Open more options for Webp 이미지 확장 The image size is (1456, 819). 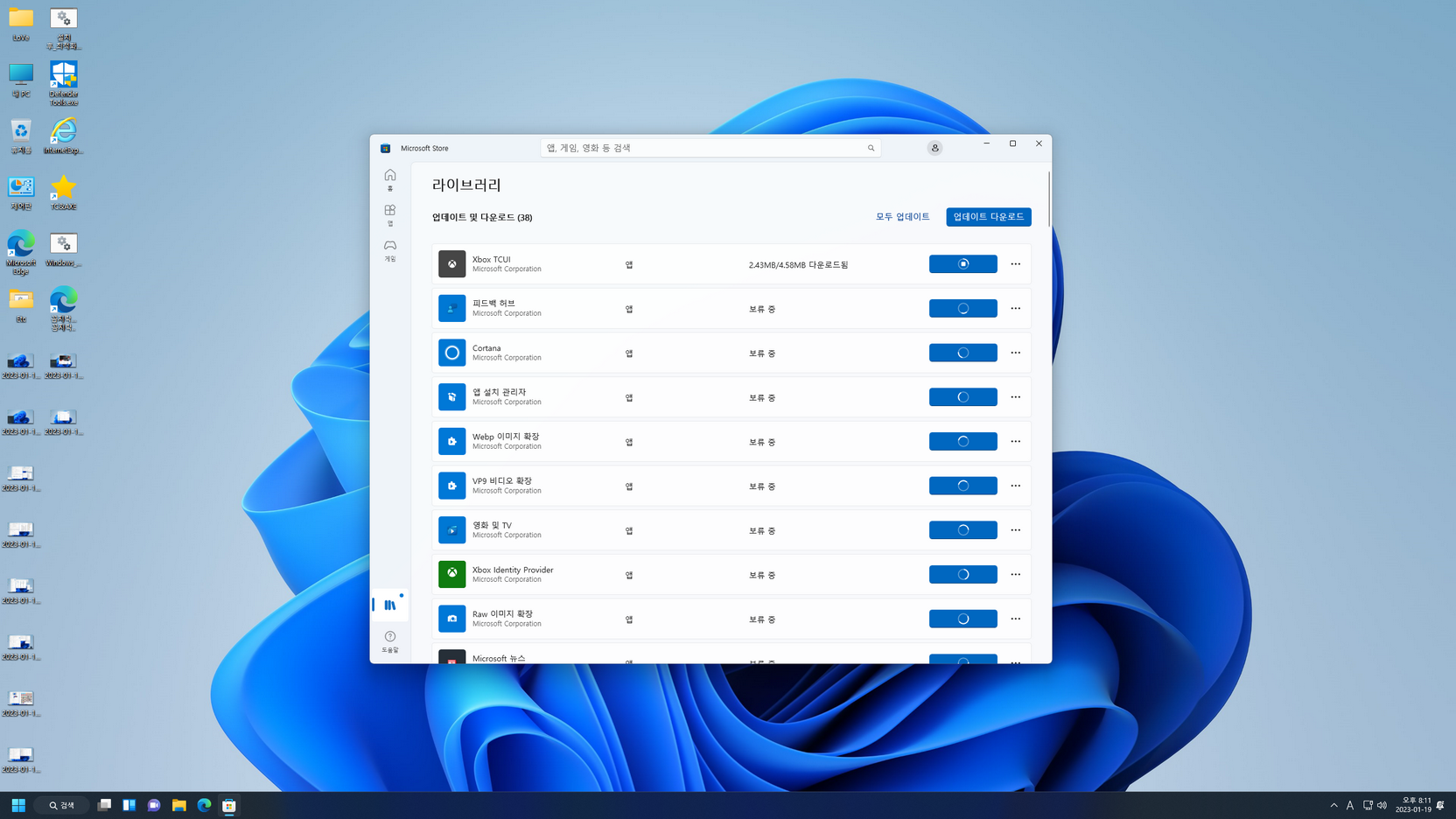(x=1015, y=441)
